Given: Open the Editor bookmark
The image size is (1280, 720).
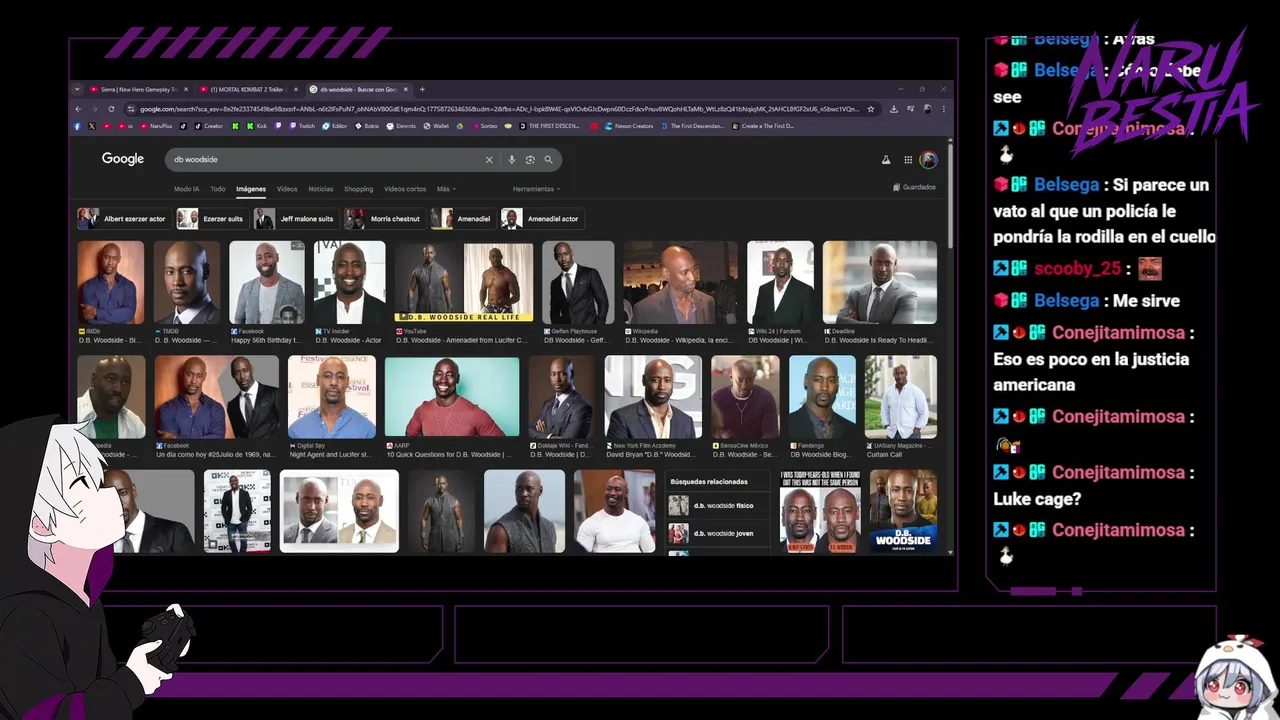Looking at the screenshot, I should (334, 126).
